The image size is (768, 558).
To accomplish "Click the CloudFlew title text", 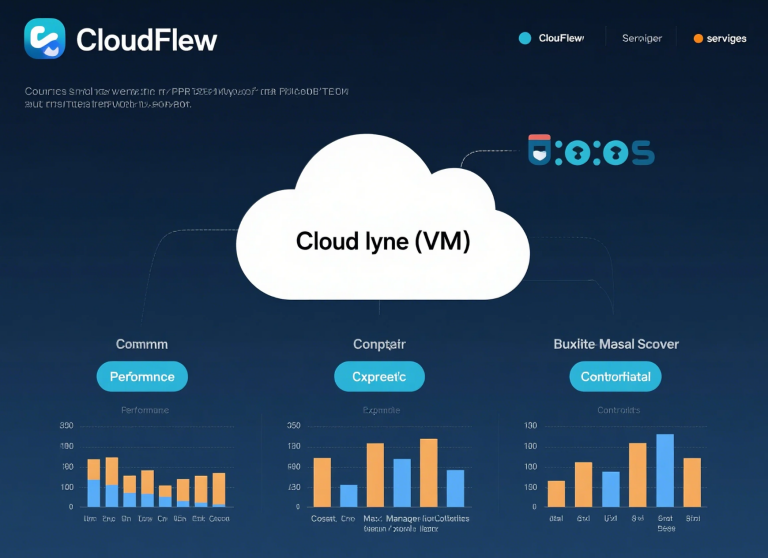I will pos(146,40).
